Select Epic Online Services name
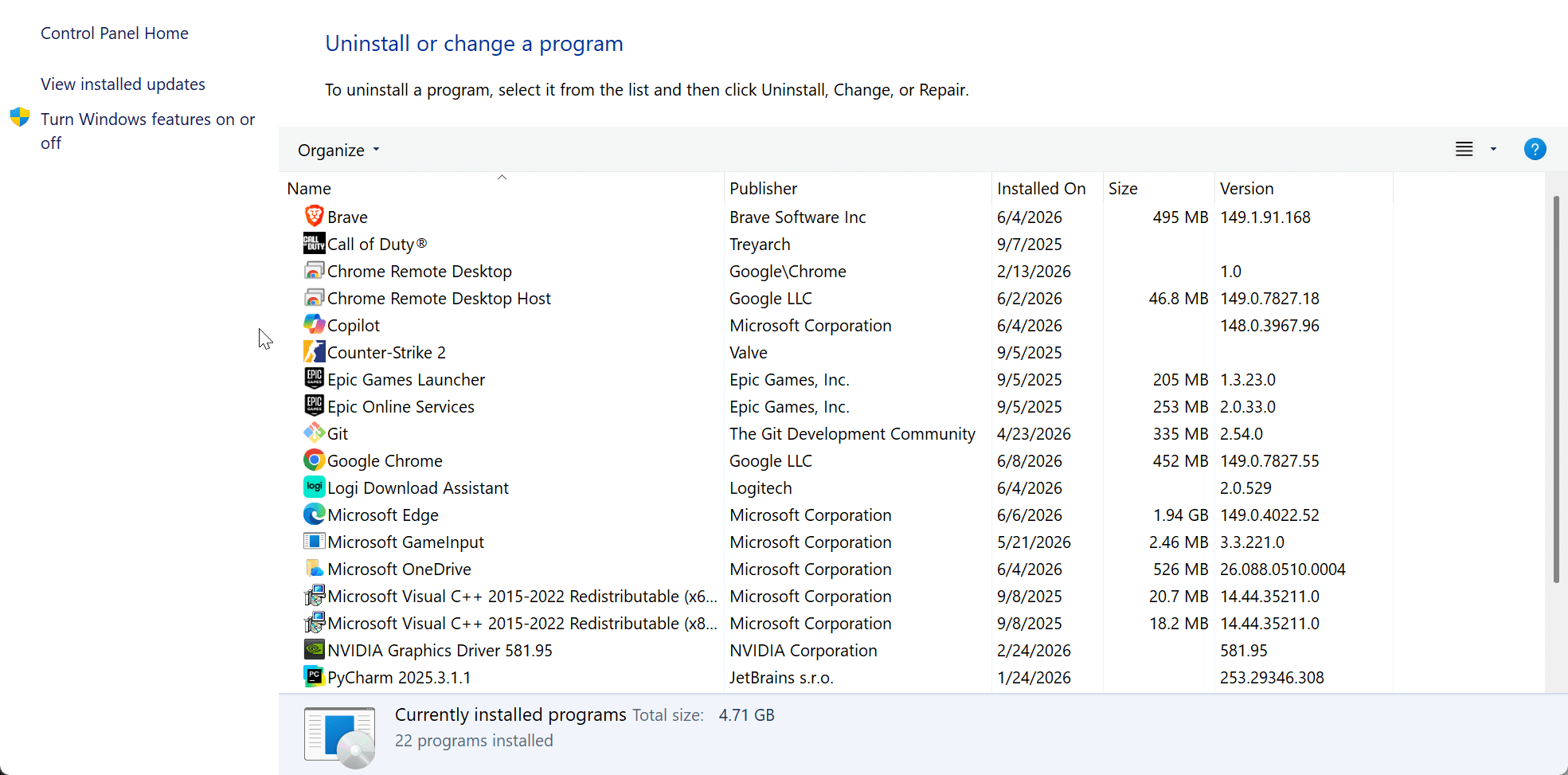 click(x=401, y=407)
